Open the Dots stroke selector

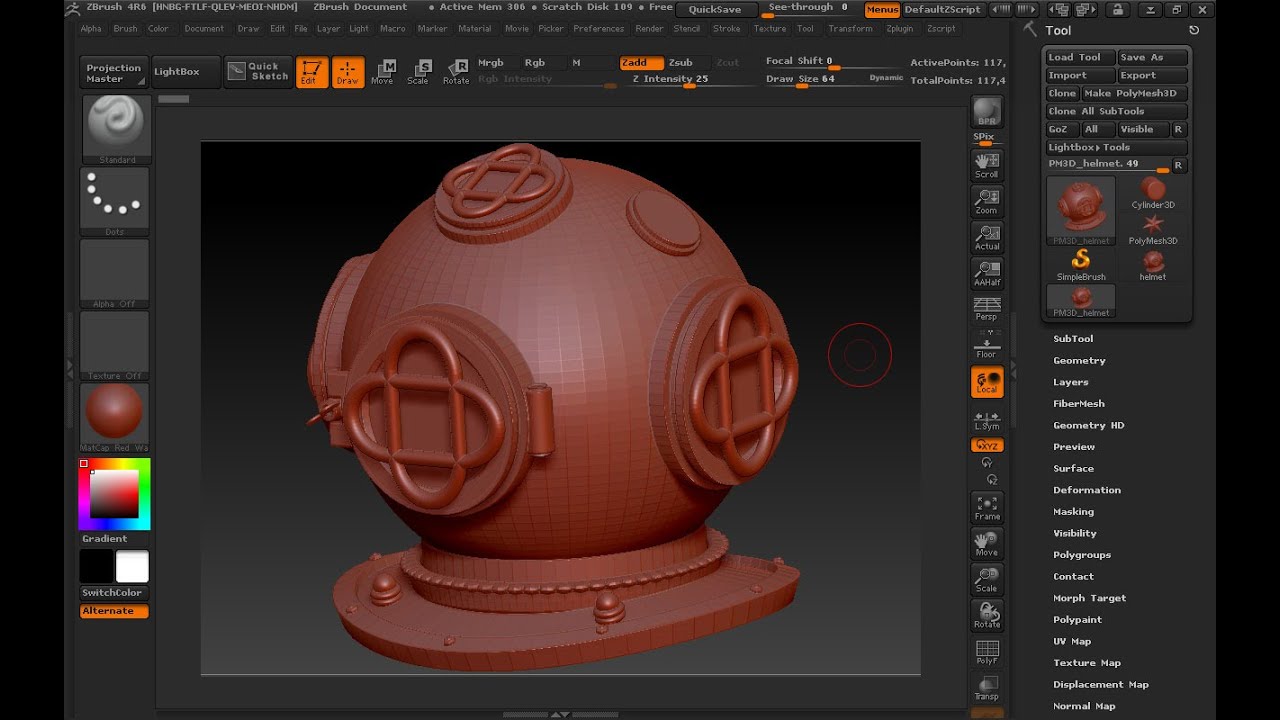coord(115,201)
